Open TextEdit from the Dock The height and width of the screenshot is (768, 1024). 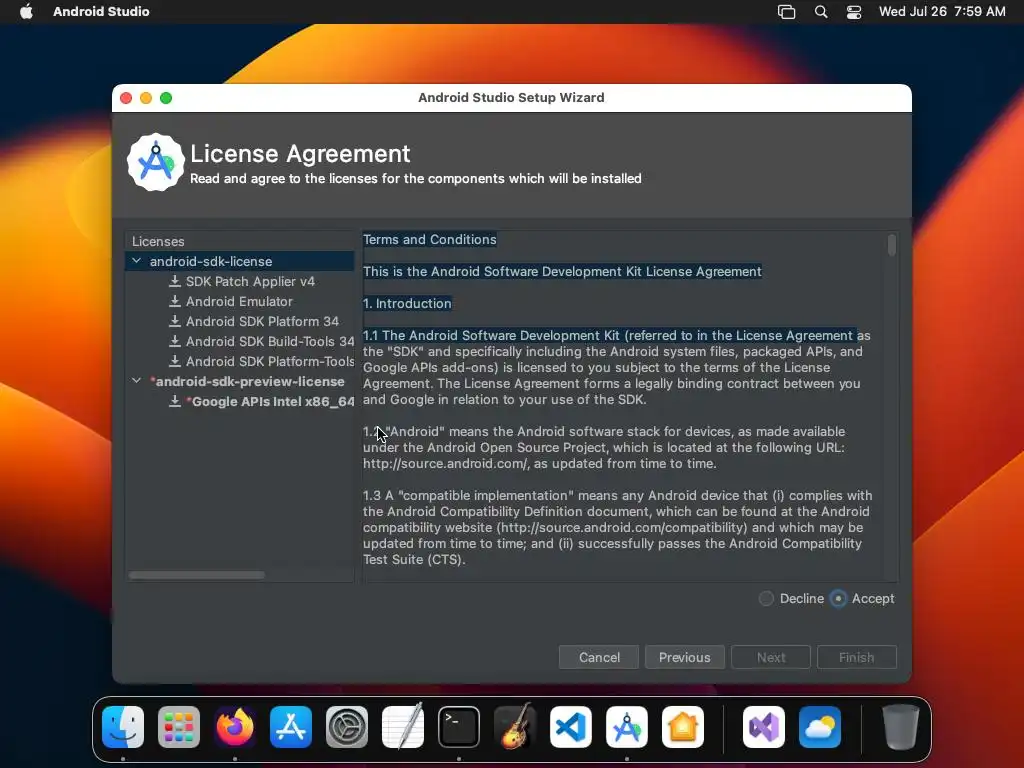[403, 727]
